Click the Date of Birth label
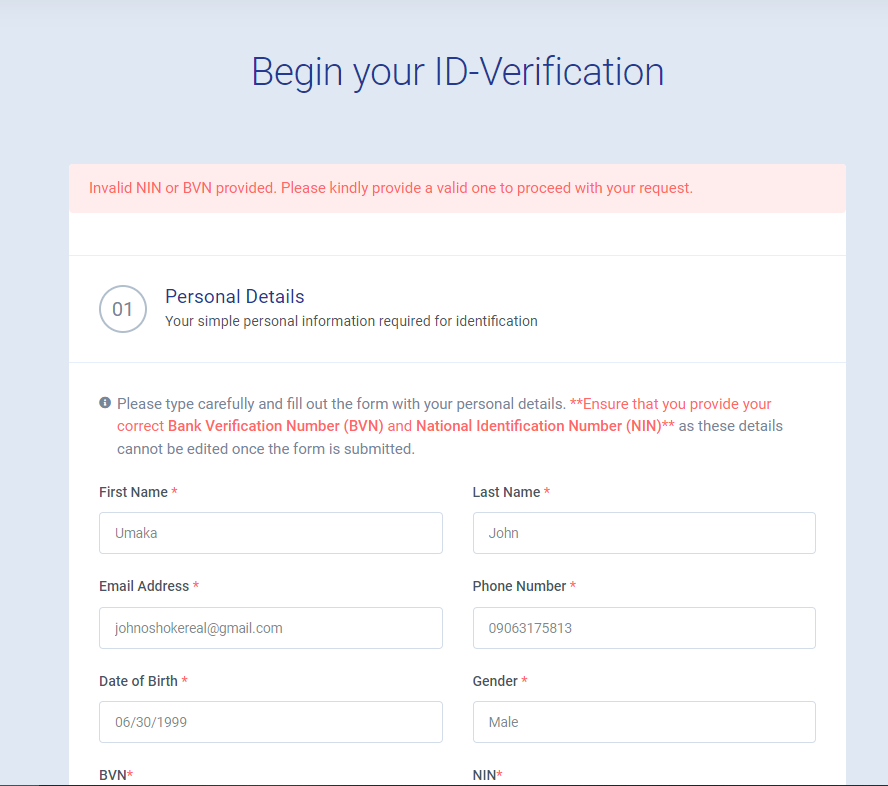 [138, 681]
